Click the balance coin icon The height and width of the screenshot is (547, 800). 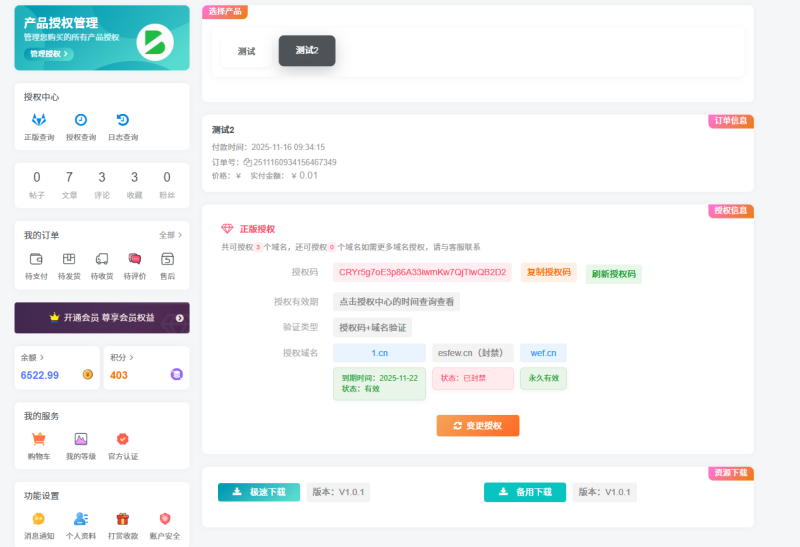click(88, 375)
